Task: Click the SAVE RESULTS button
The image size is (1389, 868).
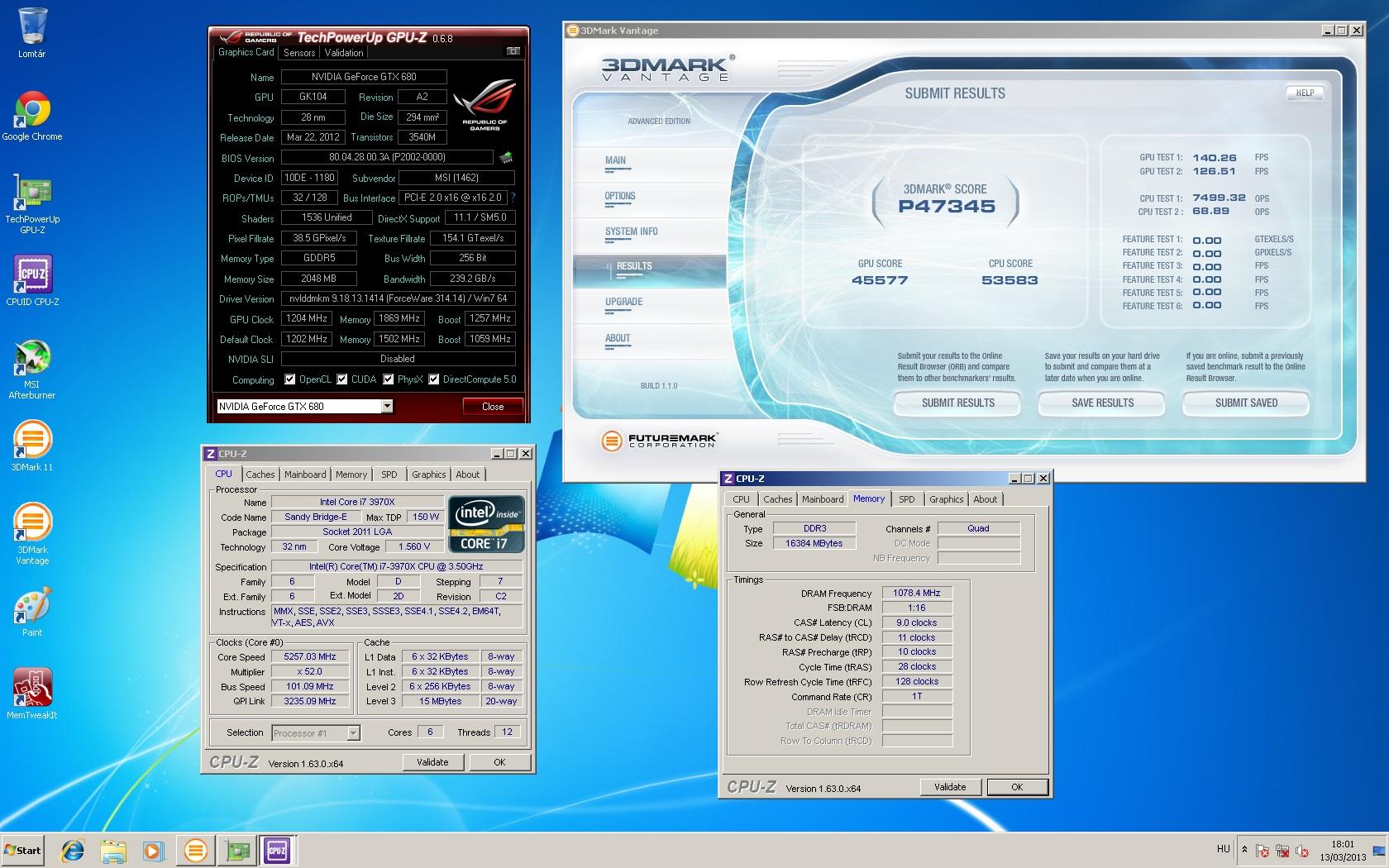Action: 1102,403
